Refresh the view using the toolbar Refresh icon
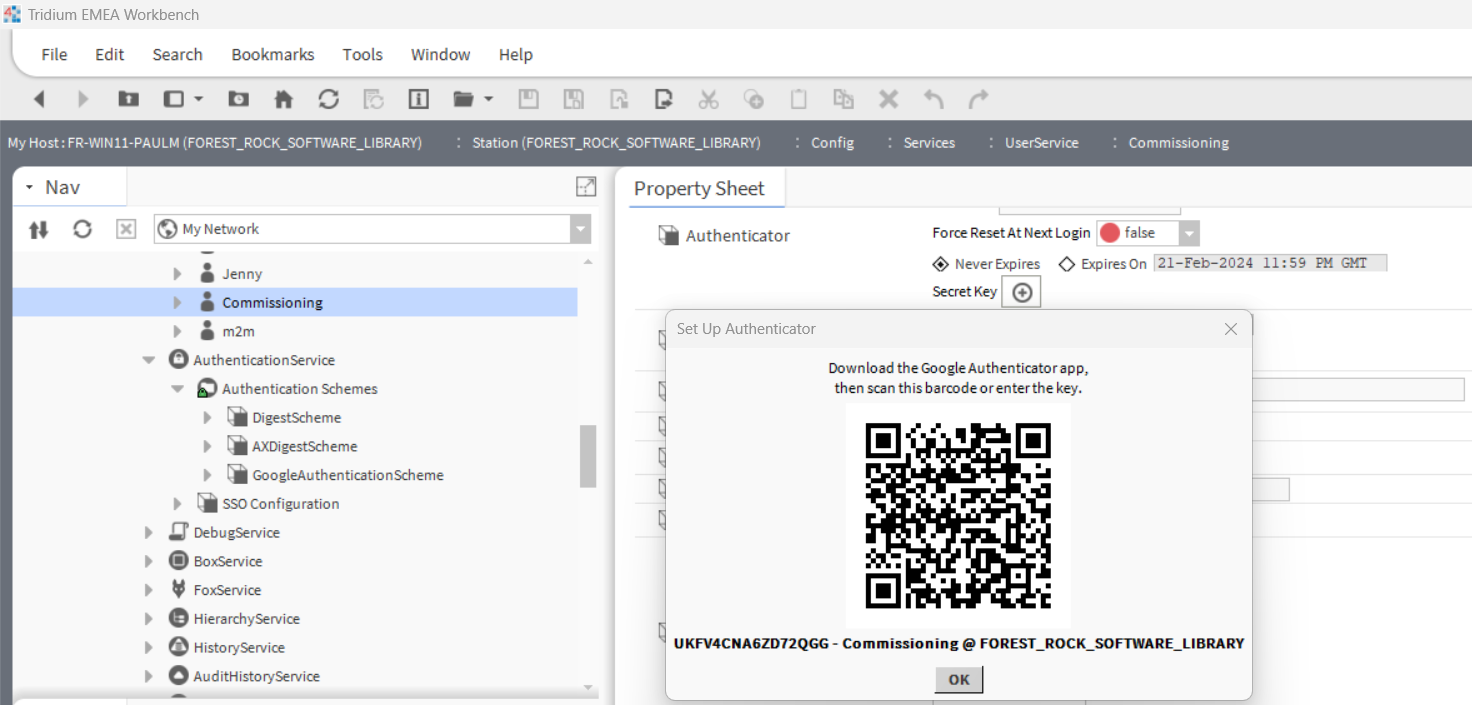 [328, 99]
